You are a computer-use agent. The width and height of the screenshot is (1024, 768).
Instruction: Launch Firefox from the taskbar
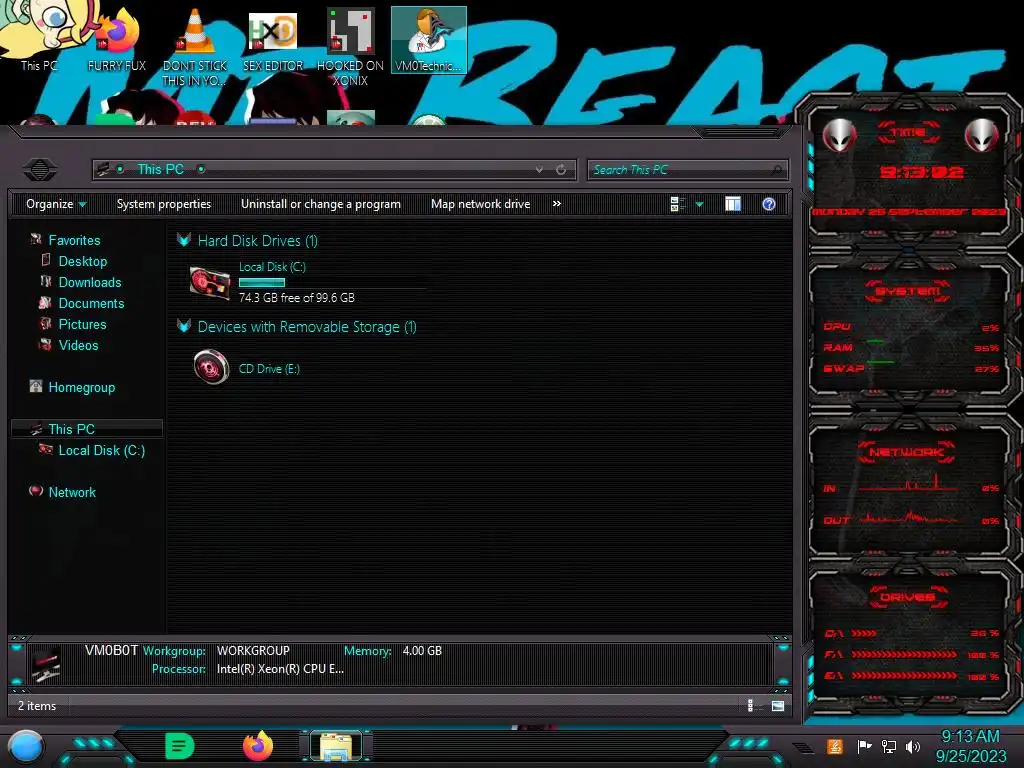coord(258,746)
